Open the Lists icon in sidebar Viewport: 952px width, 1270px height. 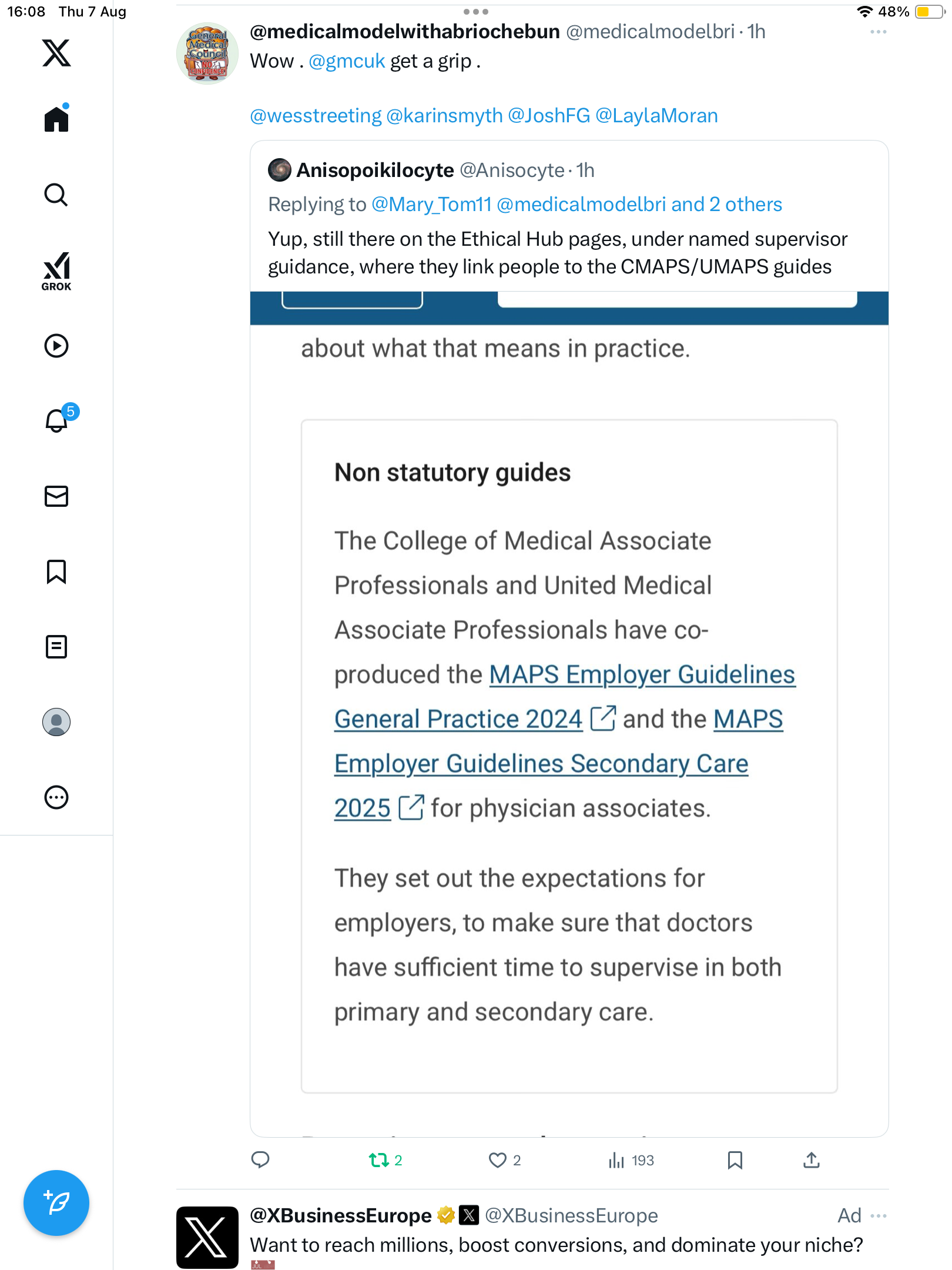[56, 647]
